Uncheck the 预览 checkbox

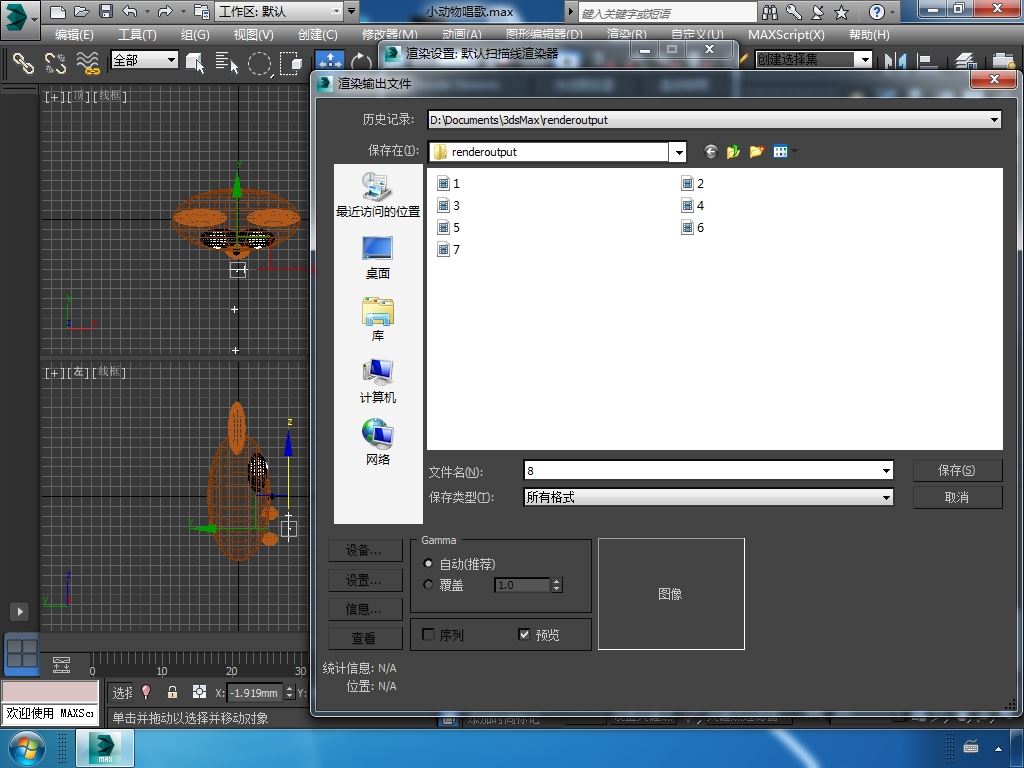pyautogui.click(x=524, y=634)
